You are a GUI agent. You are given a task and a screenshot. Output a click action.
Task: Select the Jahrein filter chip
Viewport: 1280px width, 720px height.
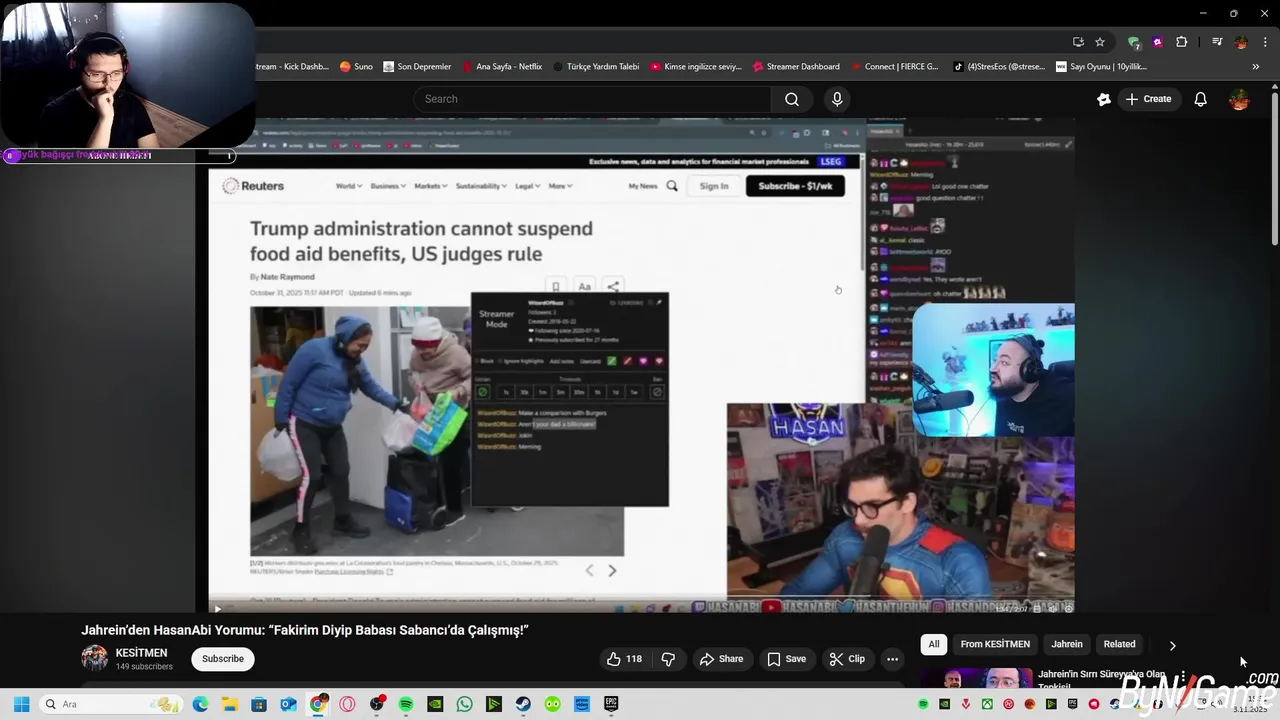point(1066,644)
